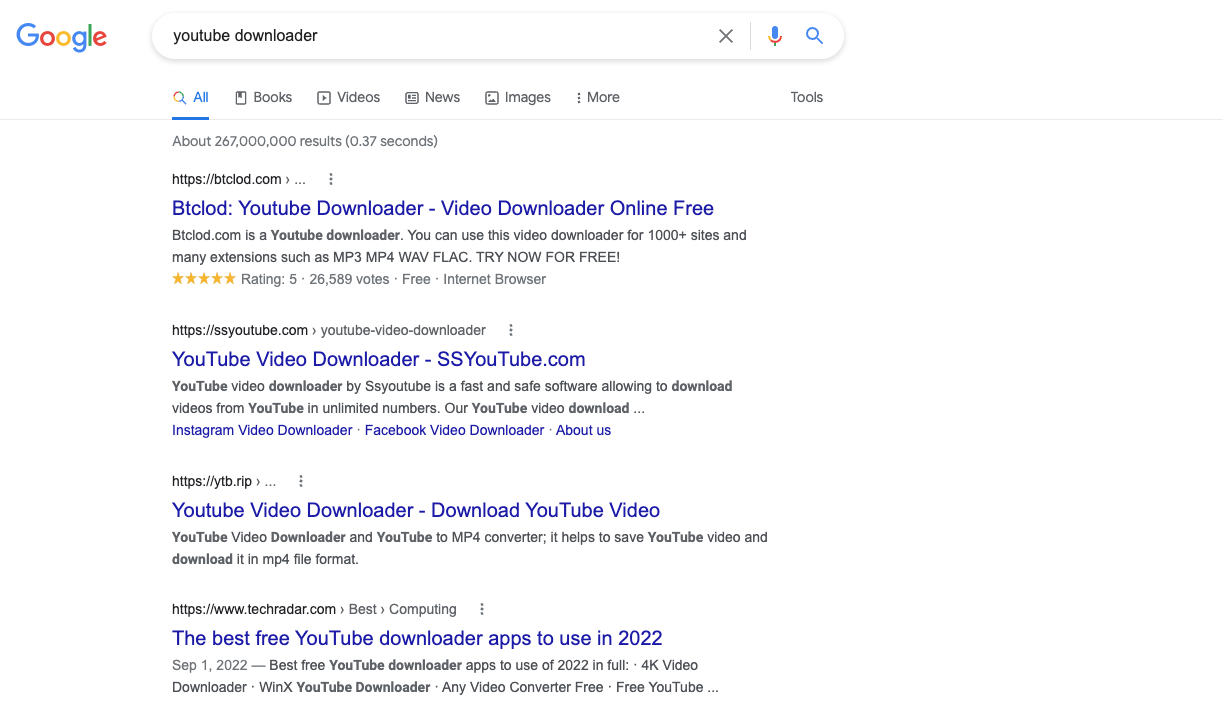Open the Tools filter options
Image resolution: width=1223 pixels, height=720 pixels.
806,97
